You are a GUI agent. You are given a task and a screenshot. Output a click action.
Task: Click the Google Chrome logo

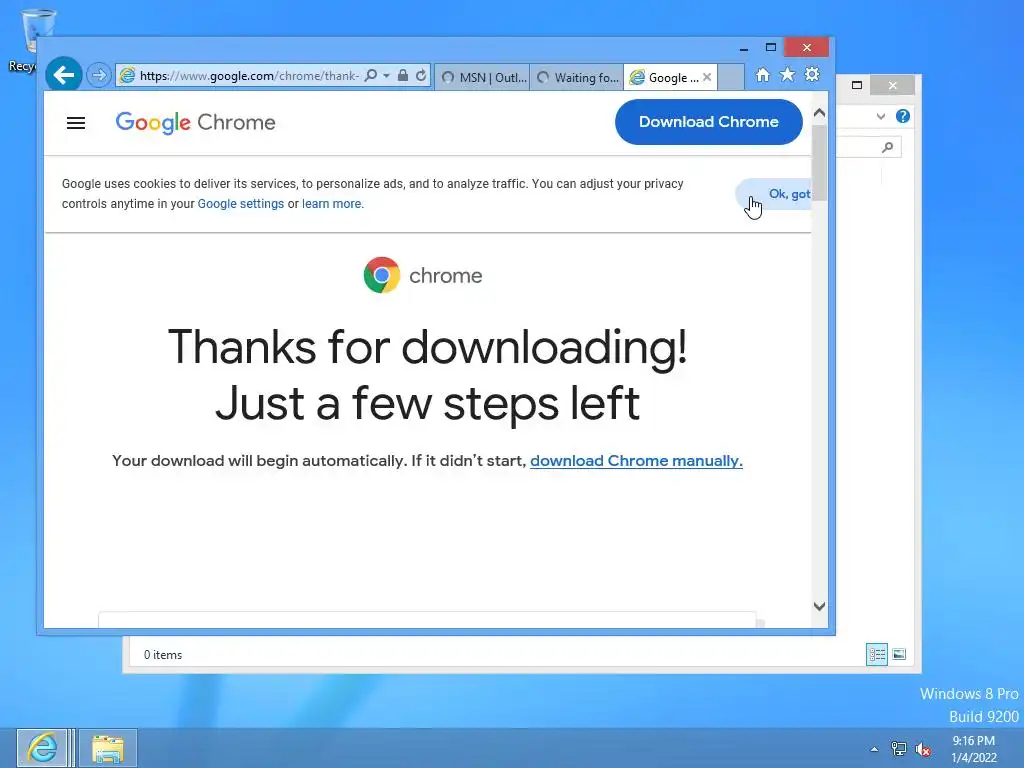pyautogui.click(x=195, y=122)
